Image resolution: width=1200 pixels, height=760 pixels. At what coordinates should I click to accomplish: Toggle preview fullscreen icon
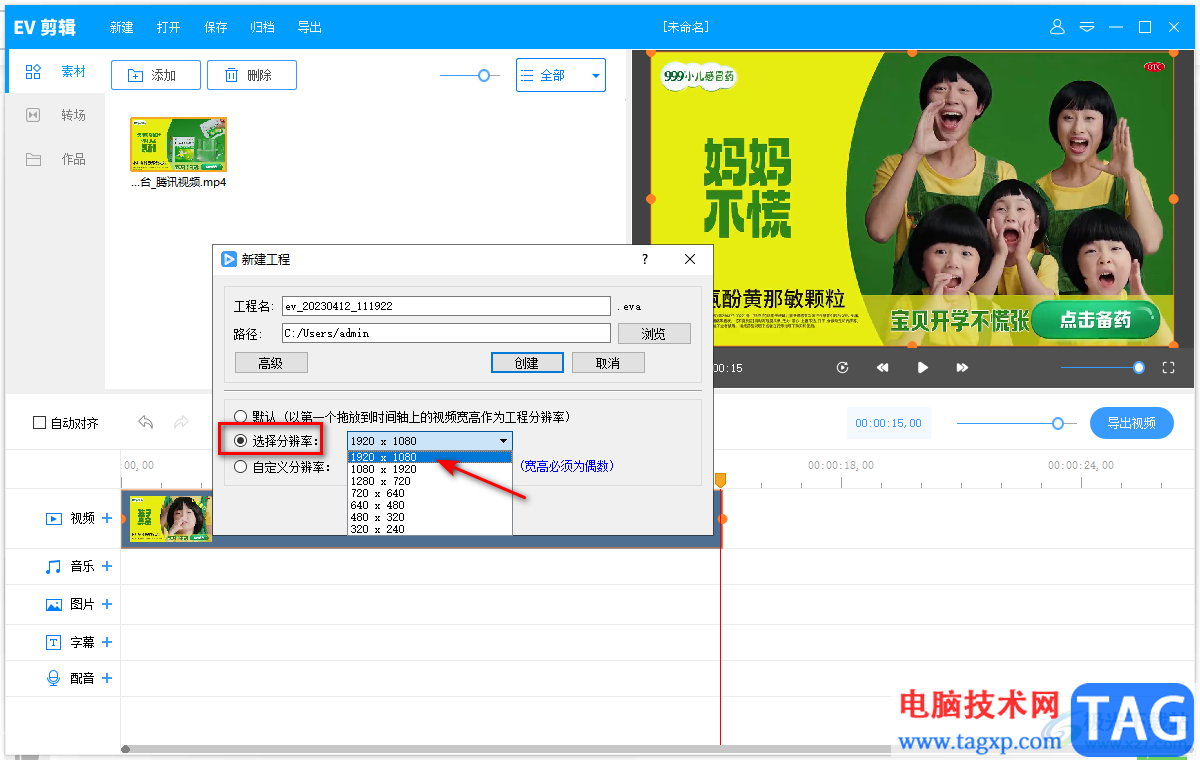click(1168, 368)
